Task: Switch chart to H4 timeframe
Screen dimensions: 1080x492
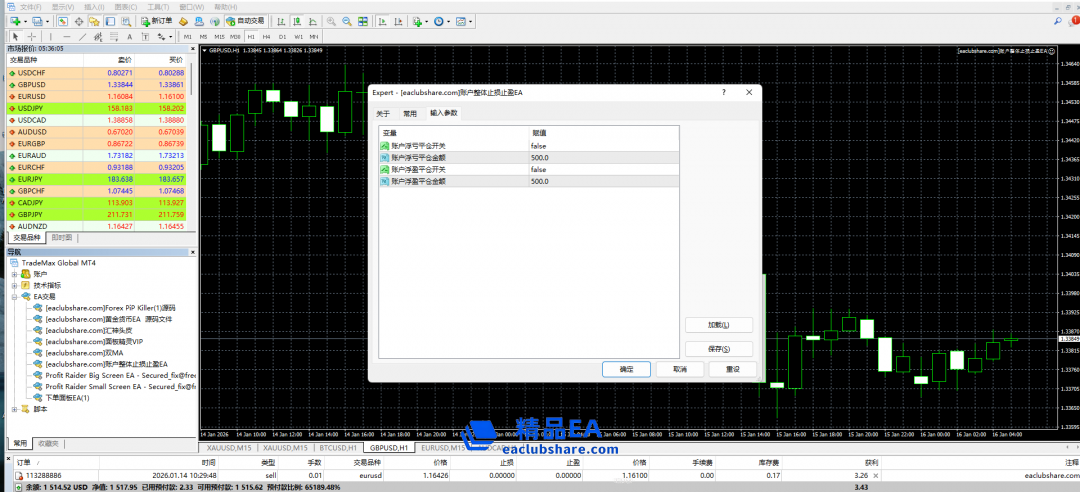Action: click(266, 36)
